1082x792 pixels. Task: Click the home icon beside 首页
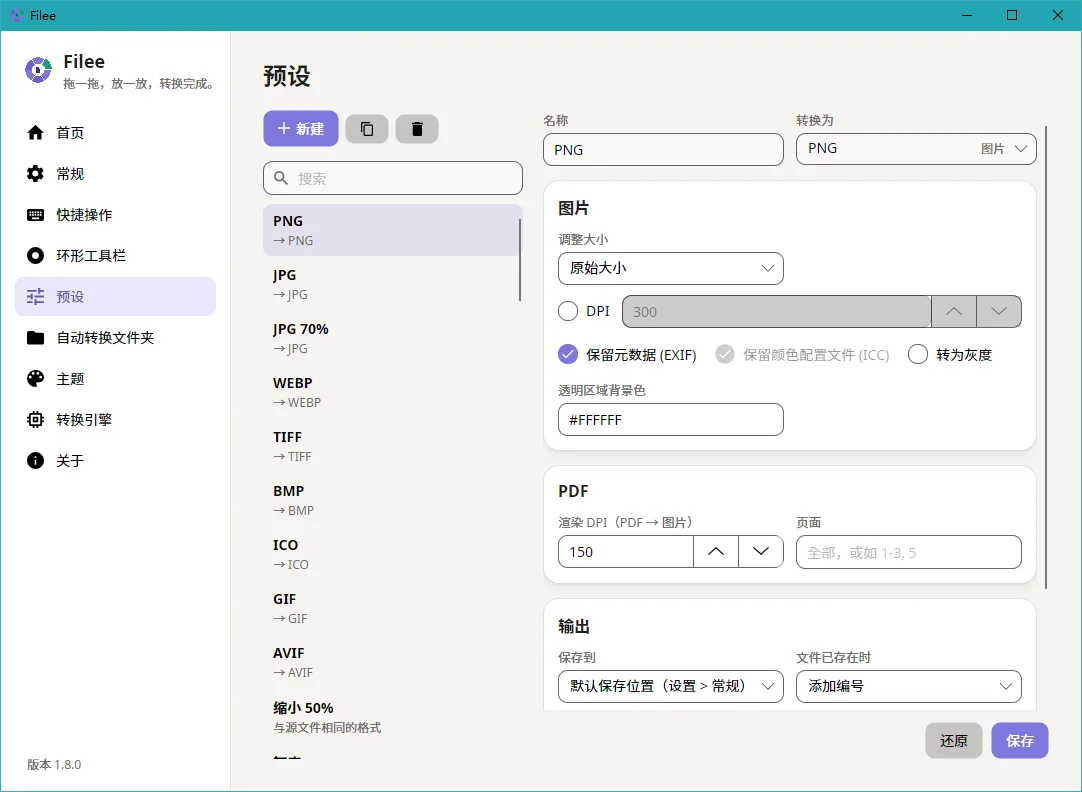pyautogui.click(x=35, y=132)
